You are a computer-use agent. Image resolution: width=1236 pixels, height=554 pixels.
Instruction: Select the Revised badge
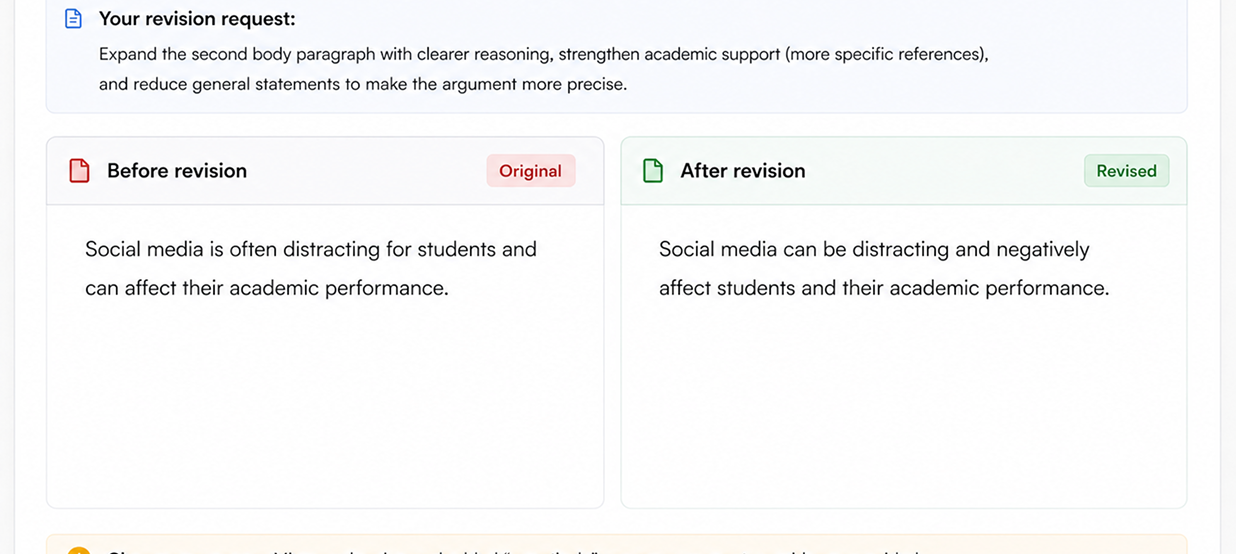(1126, 171)
